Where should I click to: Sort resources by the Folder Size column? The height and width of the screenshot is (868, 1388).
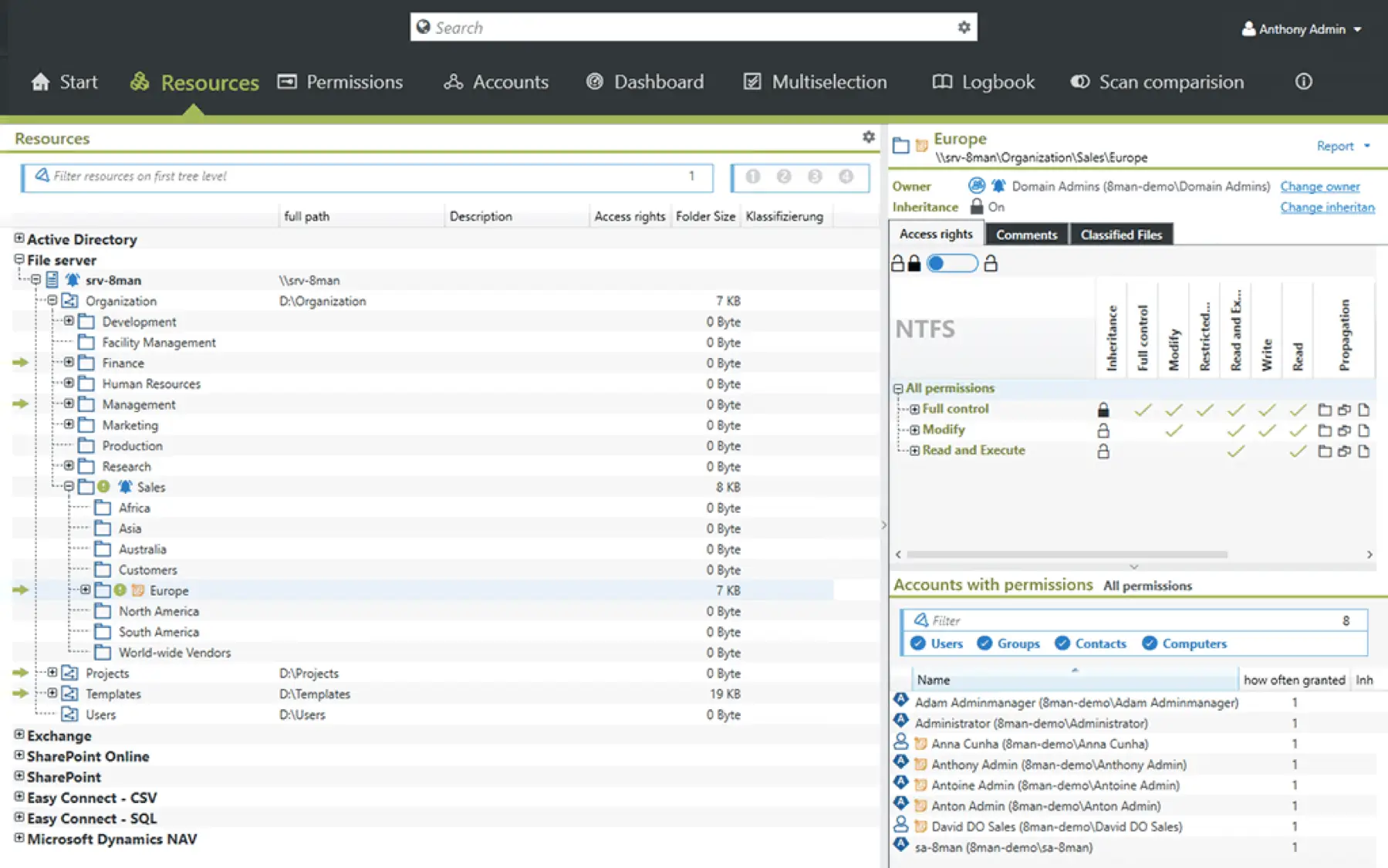click(x=705, y=216)
